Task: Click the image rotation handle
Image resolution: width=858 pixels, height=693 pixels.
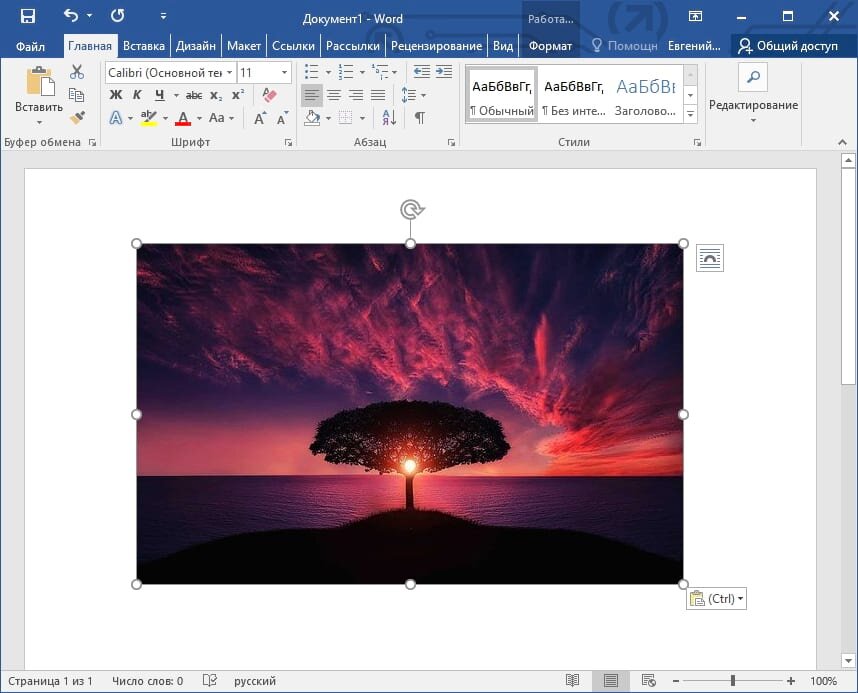Action: [411, 209]
